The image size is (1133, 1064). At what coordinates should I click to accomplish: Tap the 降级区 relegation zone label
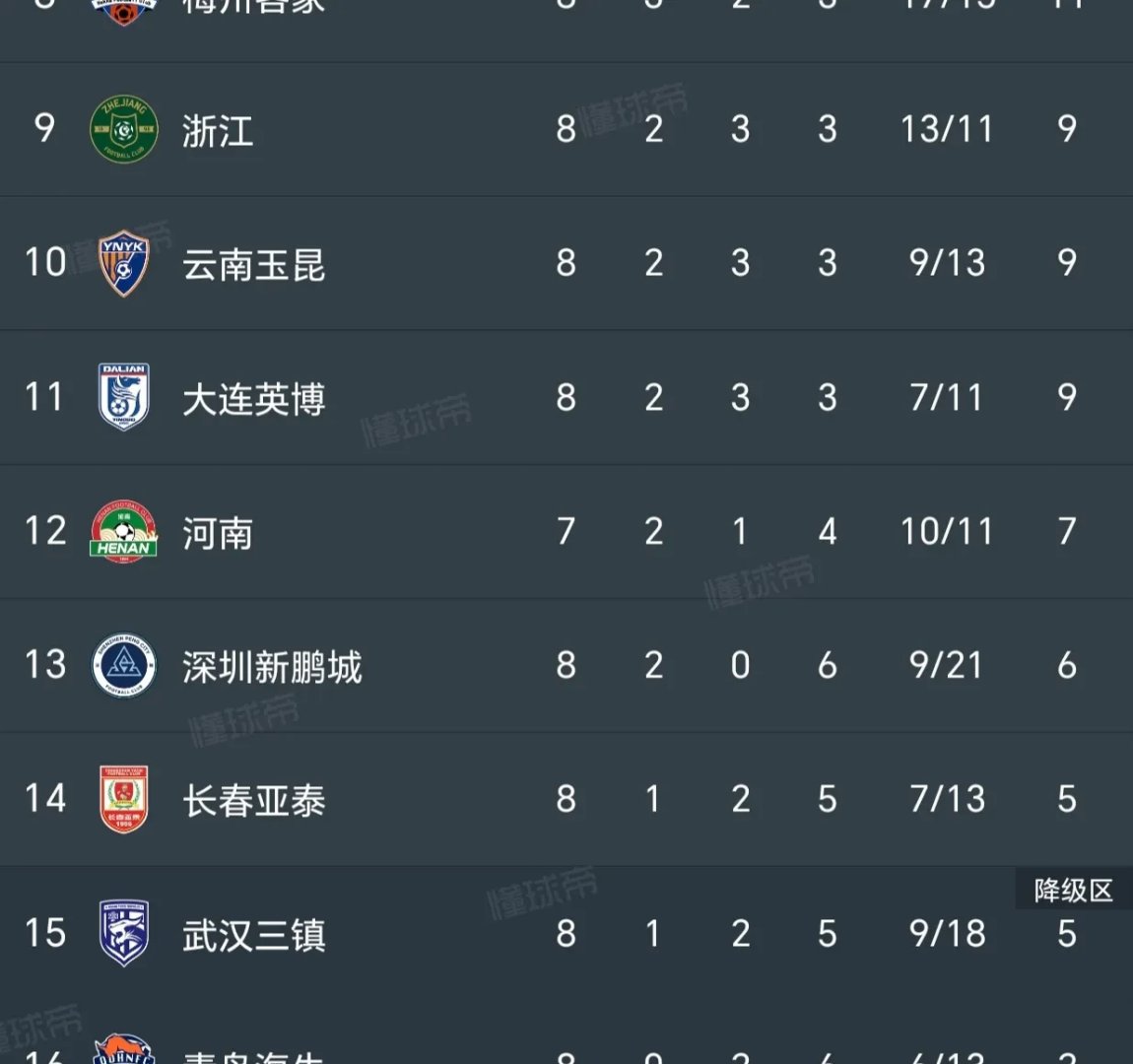click(1074, 890)
